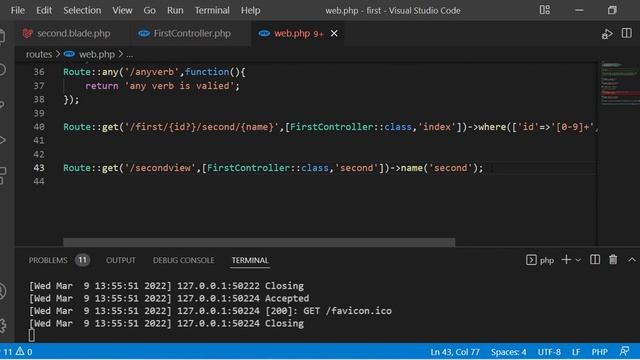Click the php terminal shell label

(x=540, y=260)
